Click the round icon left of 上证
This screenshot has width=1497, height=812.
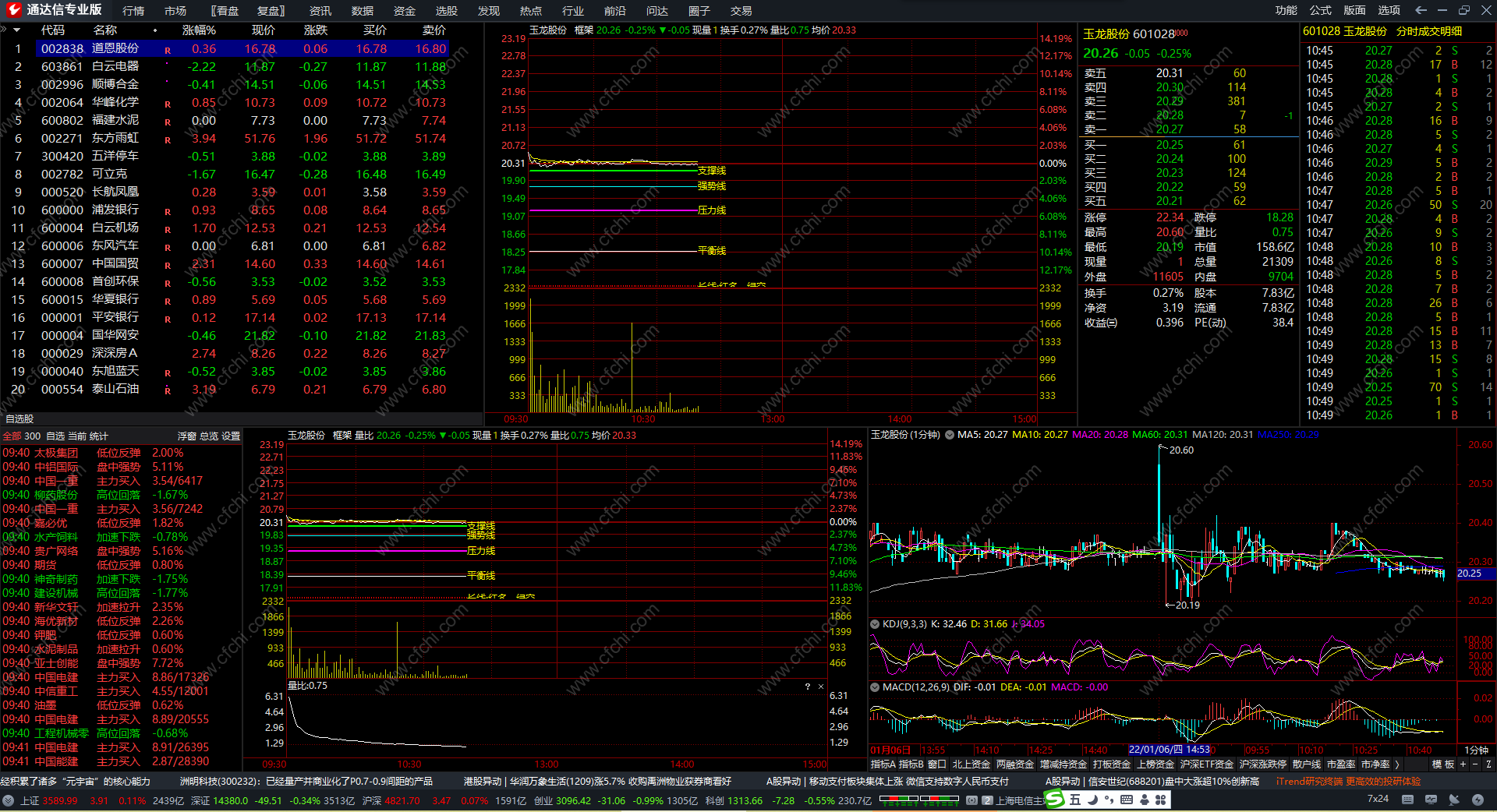pos(8,800)
